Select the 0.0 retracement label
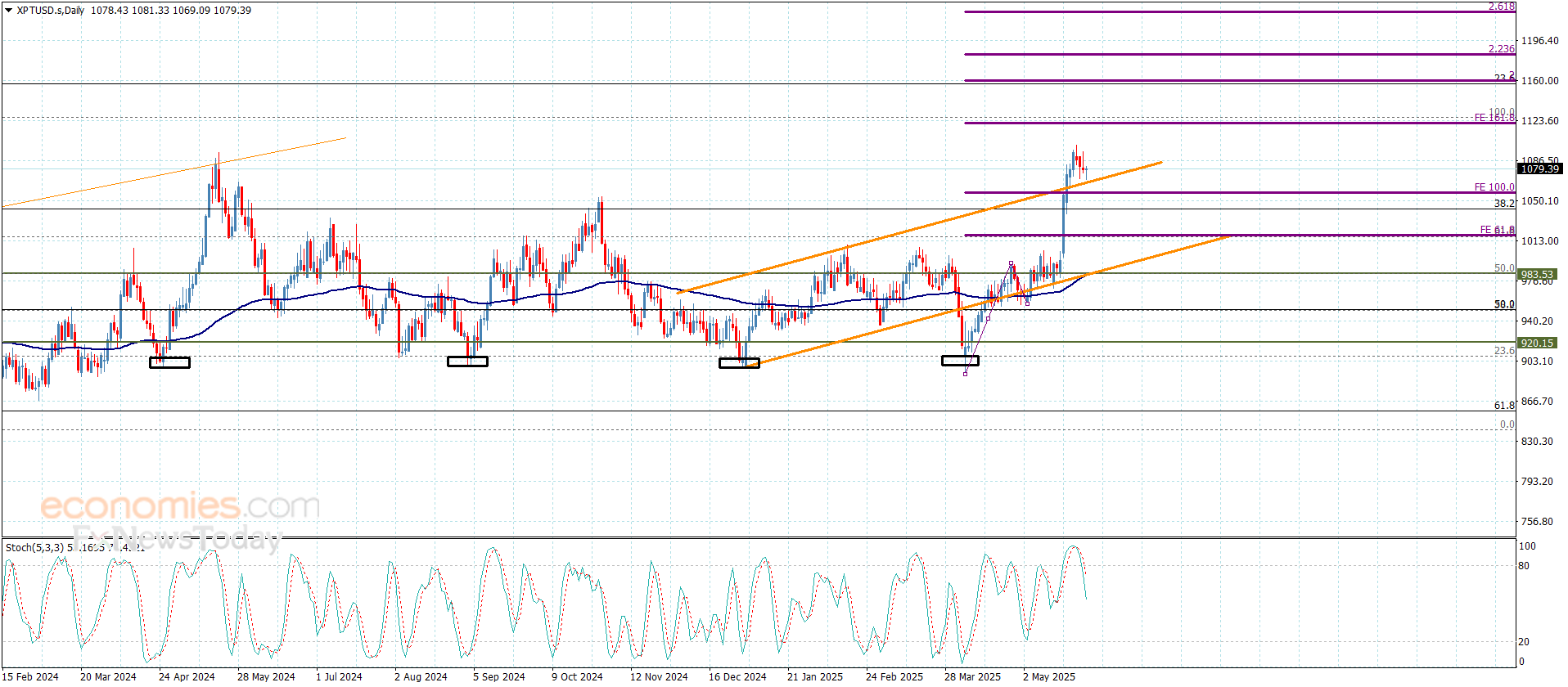 (1507, 424)
